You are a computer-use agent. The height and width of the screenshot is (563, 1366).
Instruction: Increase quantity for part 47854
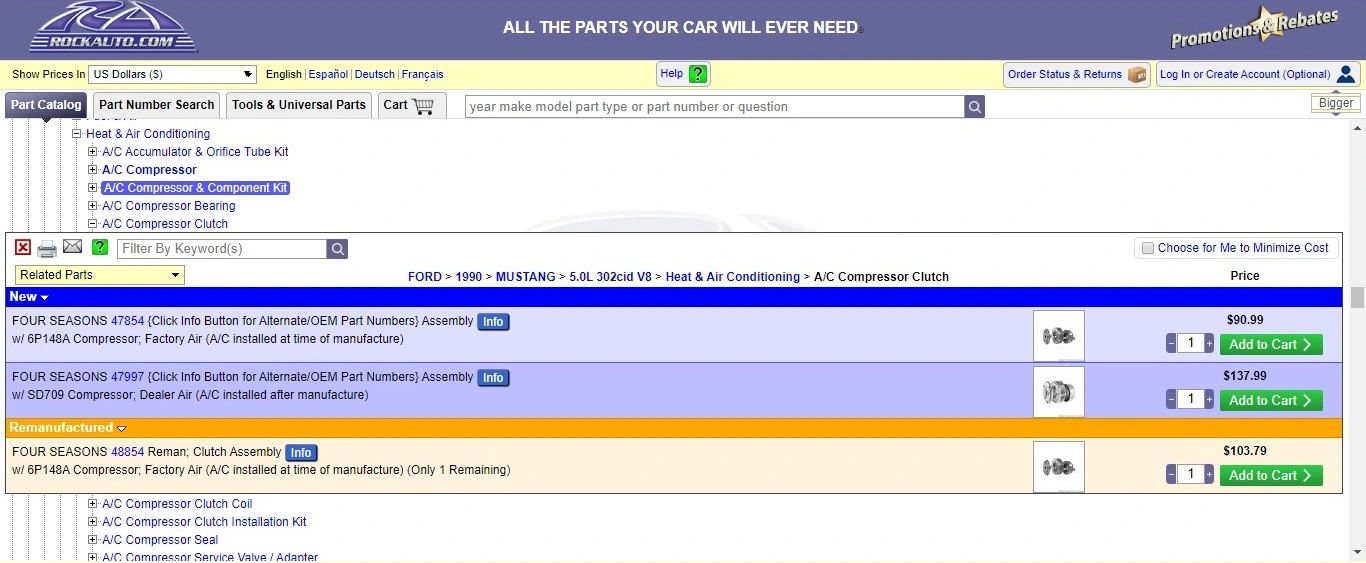[x=1209, y=344]
